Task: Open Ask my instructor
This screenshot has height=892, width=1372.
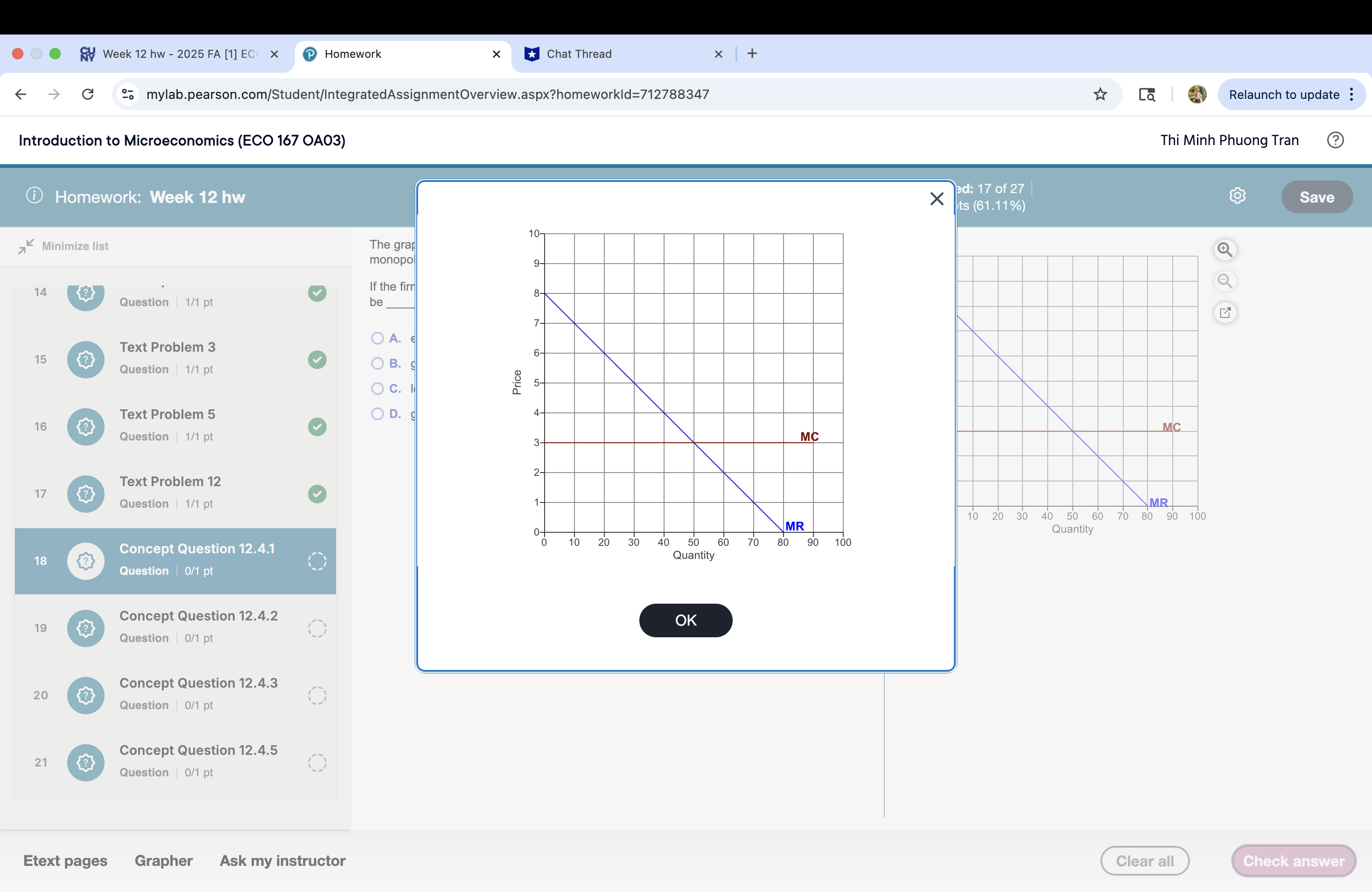Action: (x=282, y=860)
